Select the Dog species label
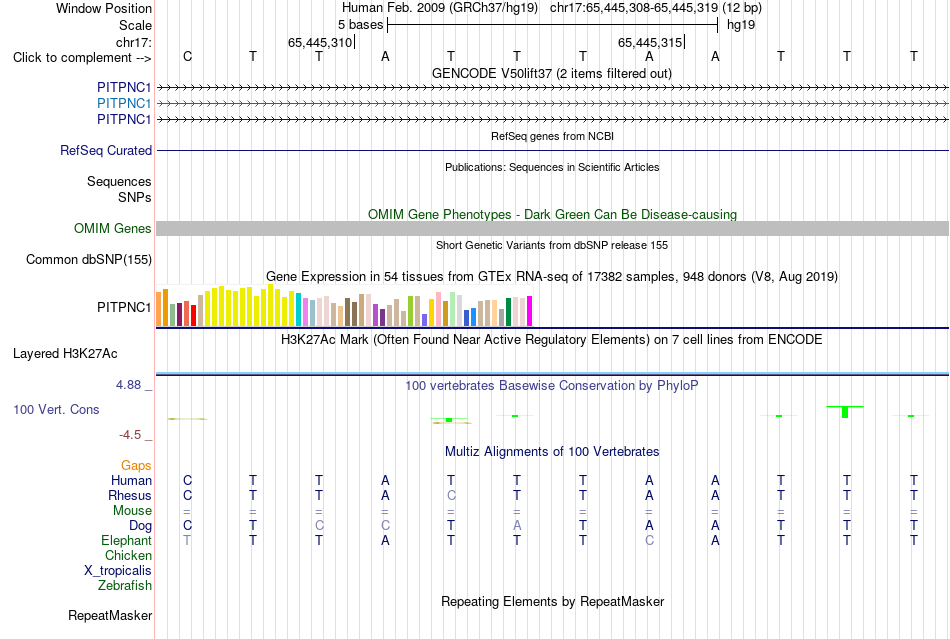The image size is (950, 639). pos(140,526)
